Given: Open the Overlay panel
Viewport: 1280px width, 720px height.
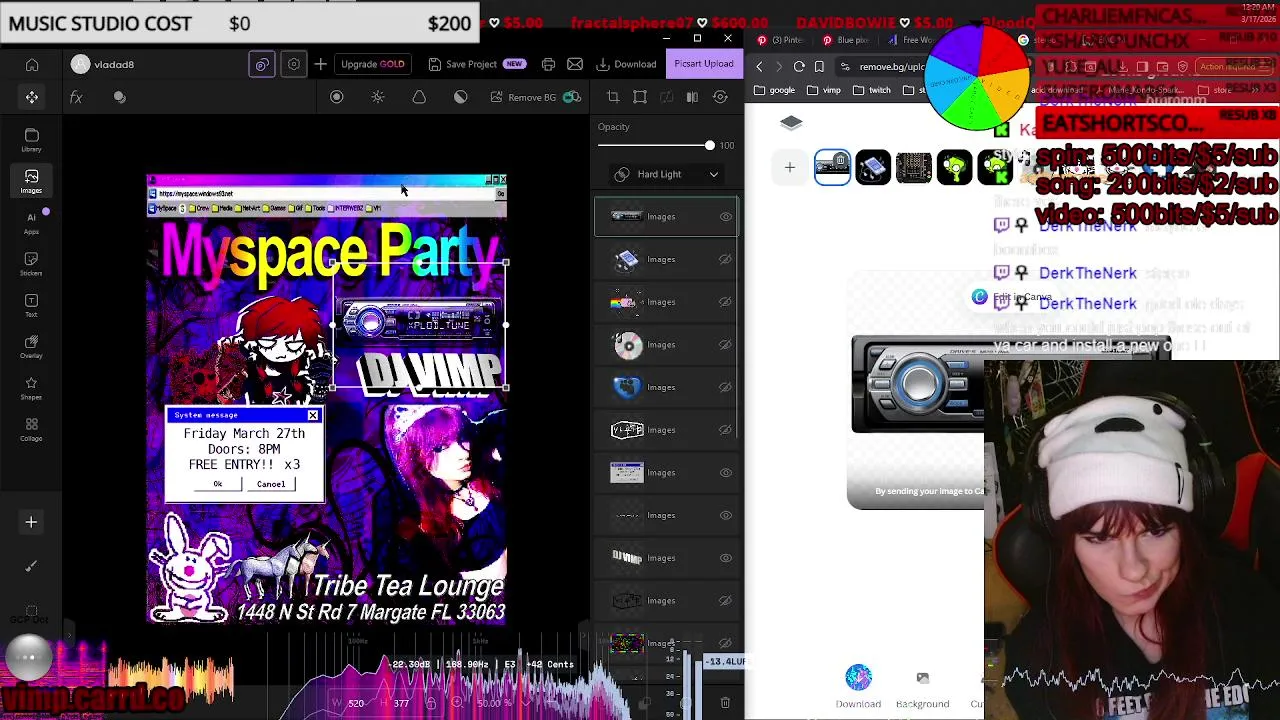Looking at the screenshot, I should click(x=32, y=346).
